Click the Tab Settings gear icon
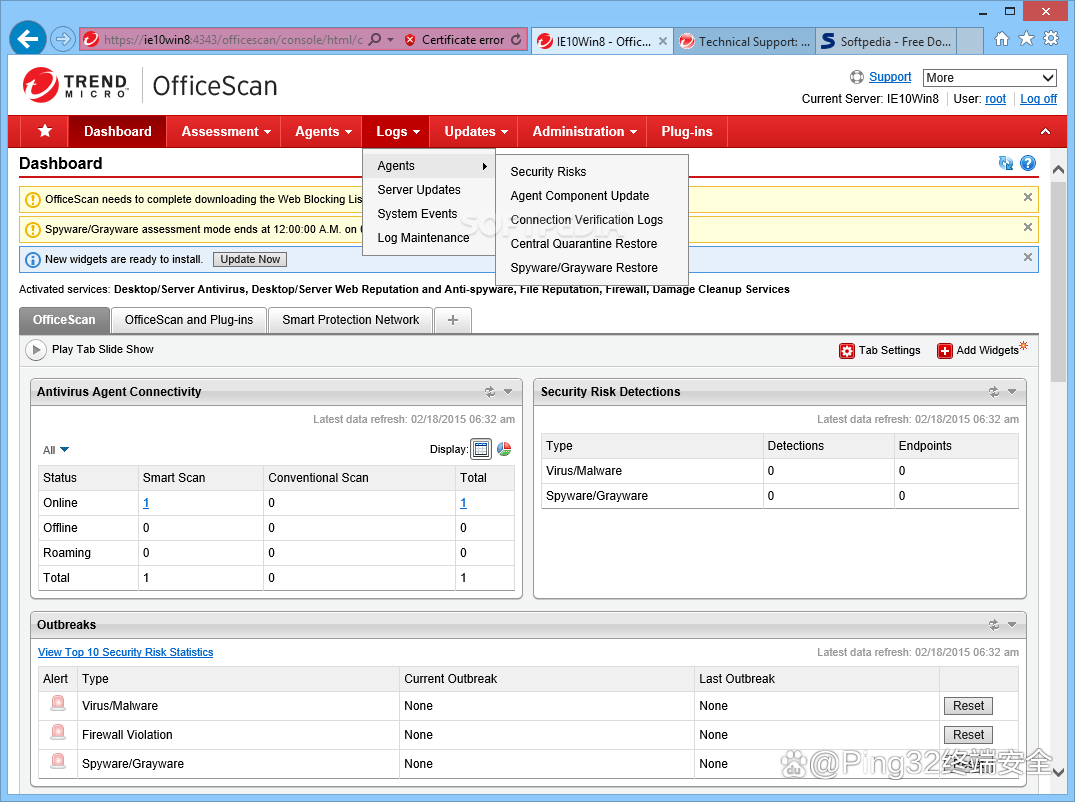The width and height of the screenshot is (1075, 802). coord(847,351)
